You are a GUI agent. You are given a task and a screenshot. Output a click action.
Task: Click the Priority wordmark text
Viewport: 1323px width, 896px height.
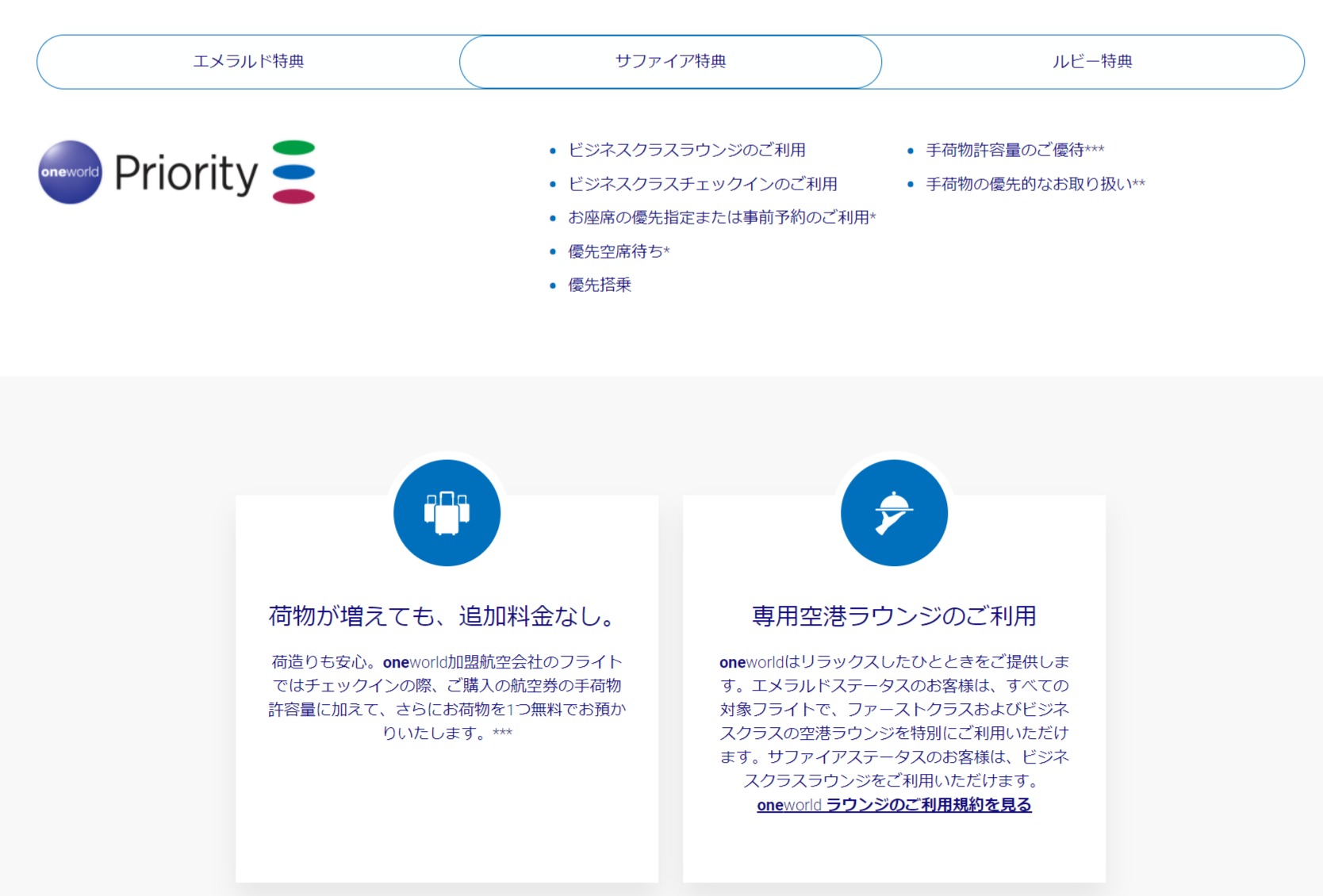[186, 174]
